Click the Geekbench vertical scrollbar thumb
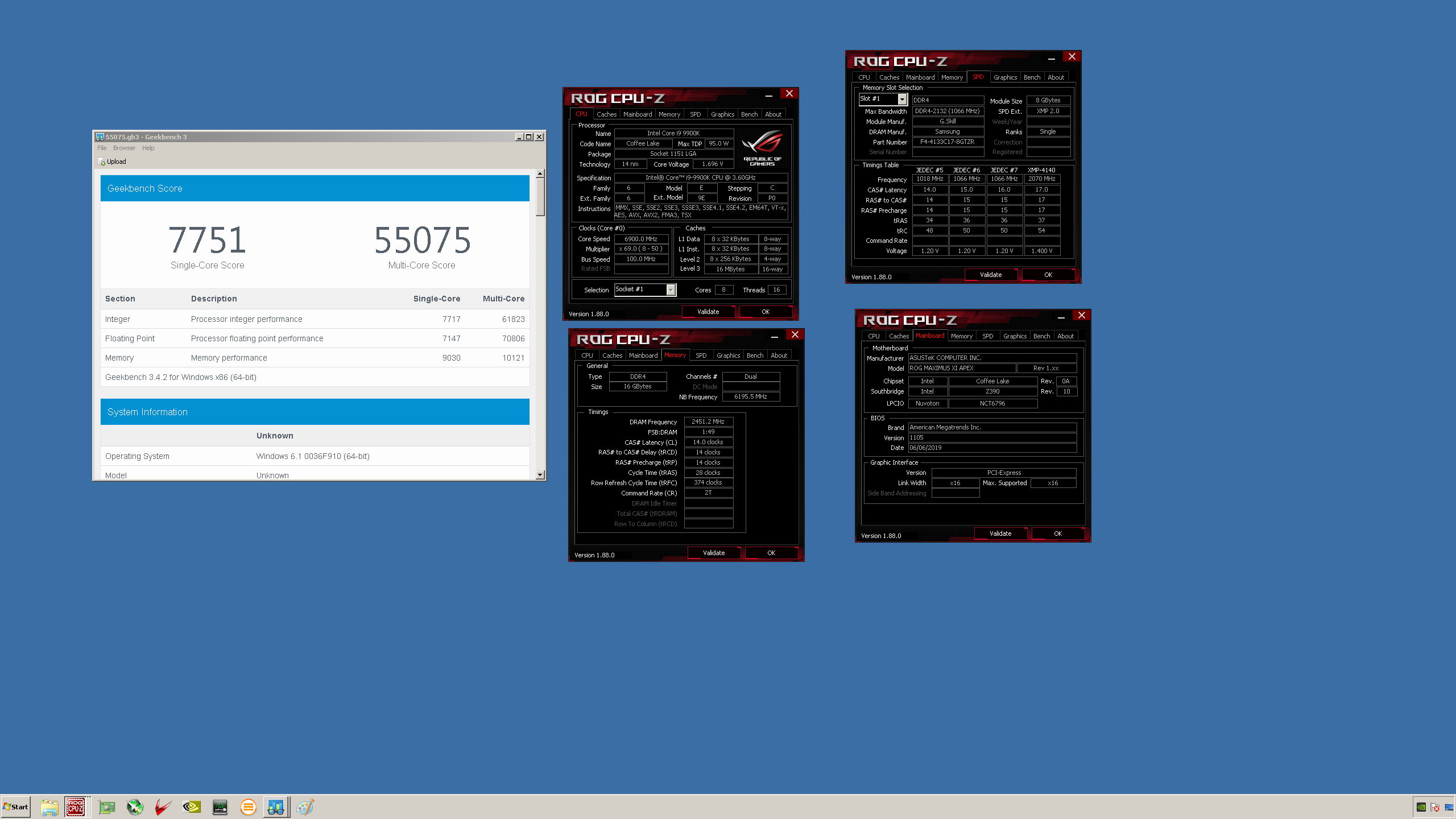1456x819 pixels. (540, 197)
